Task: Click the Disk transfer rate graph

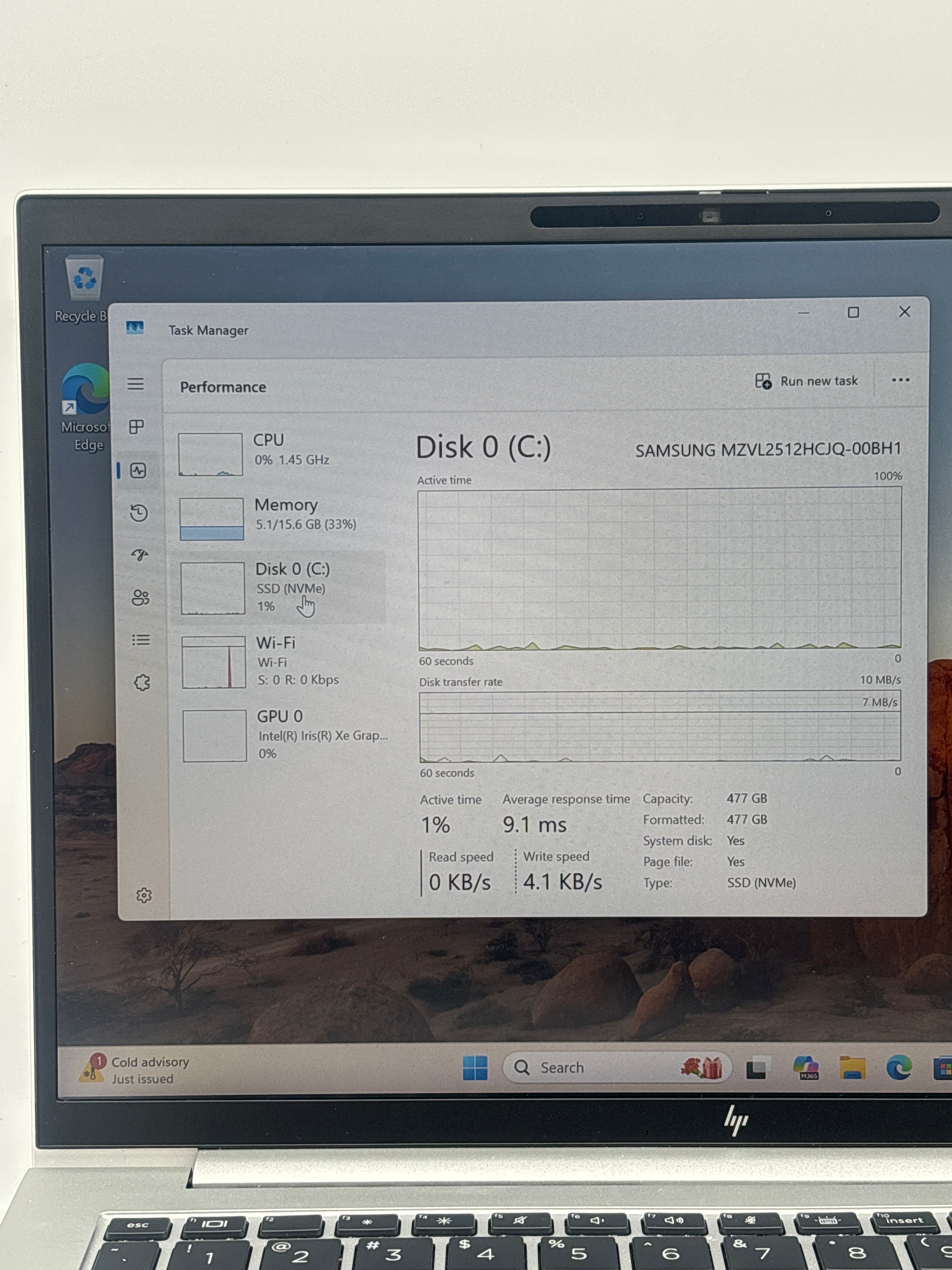Action: click(660, 726)
